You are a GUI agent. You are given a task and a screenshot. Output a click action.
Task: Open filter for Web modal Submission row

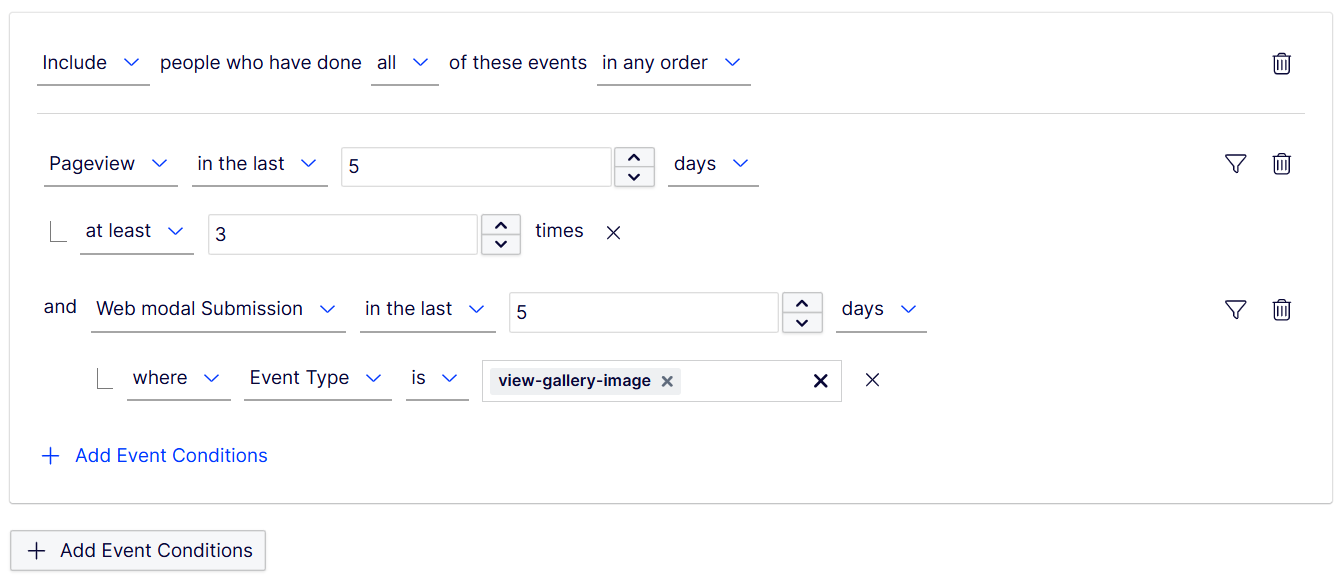pos(1235,310)
